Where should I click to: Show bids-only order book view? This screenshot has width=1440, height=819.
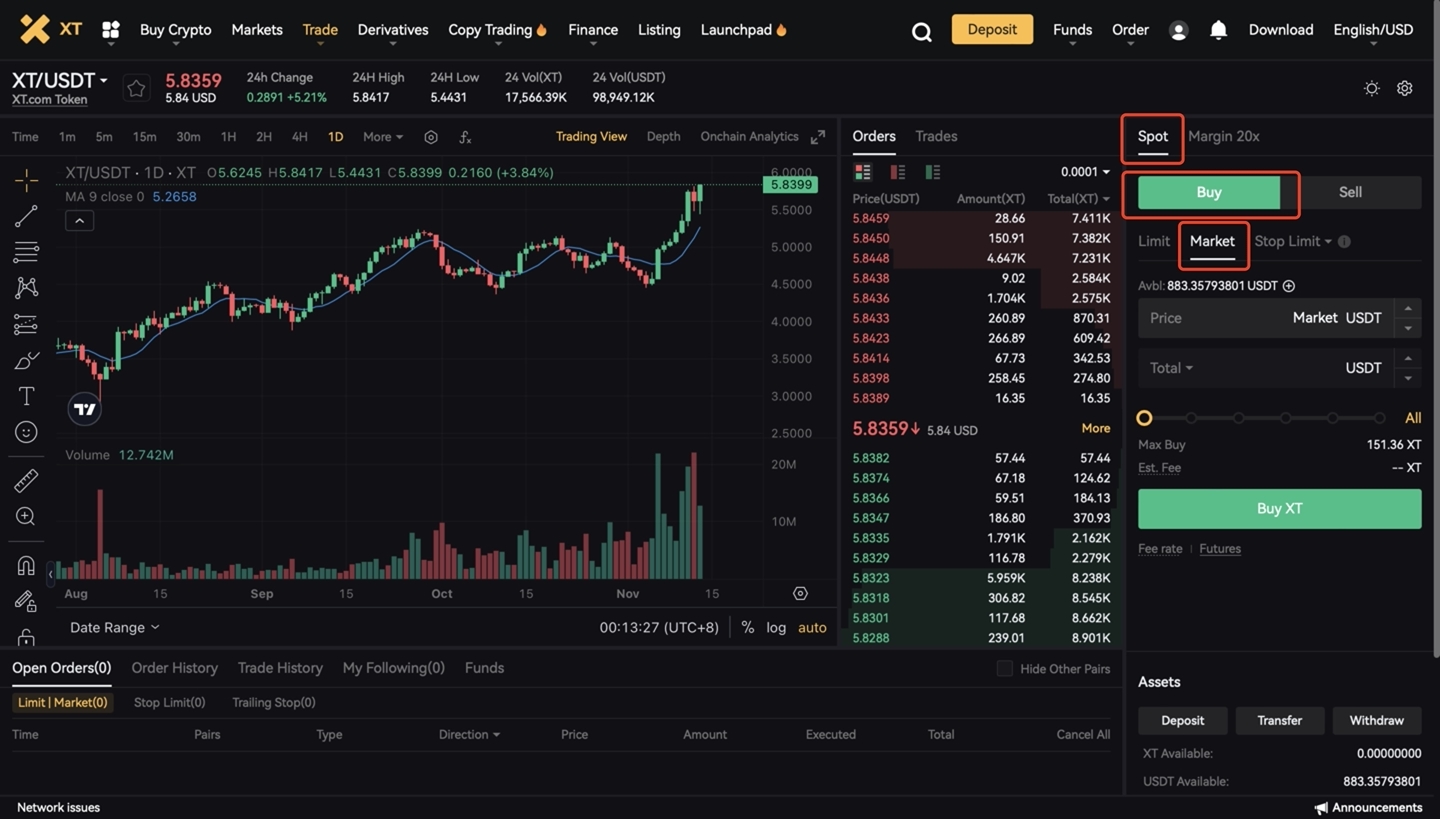pyautogui.click(x=933, y=172)
